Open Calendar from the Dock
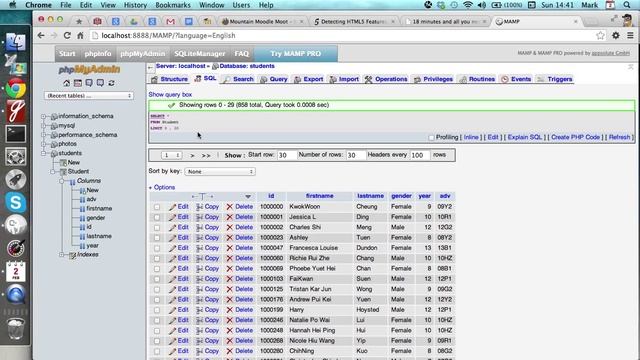The image size is (640, 360). [x=16, y=271]
